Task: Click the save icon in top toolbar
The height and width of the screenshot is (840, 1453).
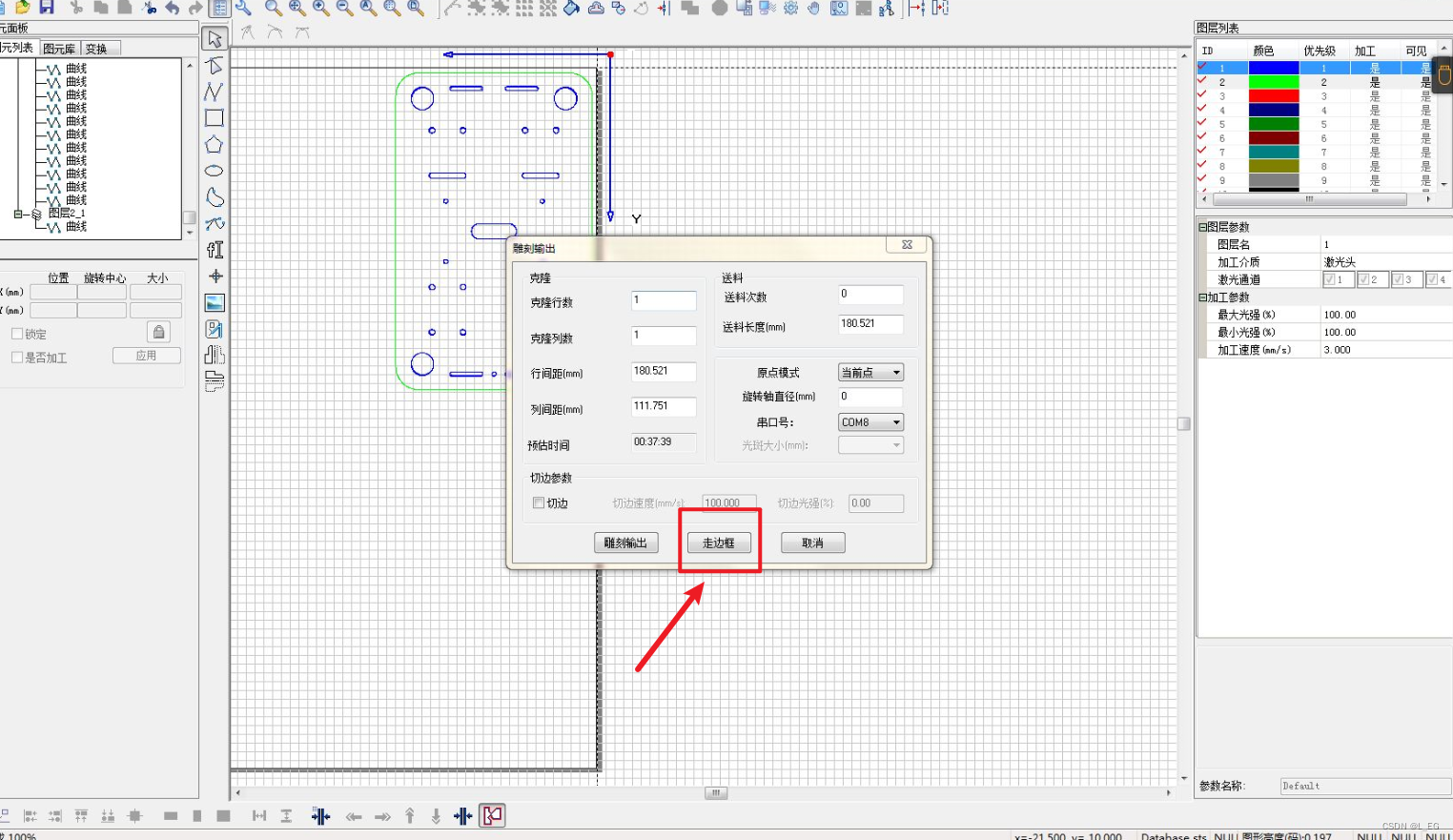Action: click(x=47, y=8)
